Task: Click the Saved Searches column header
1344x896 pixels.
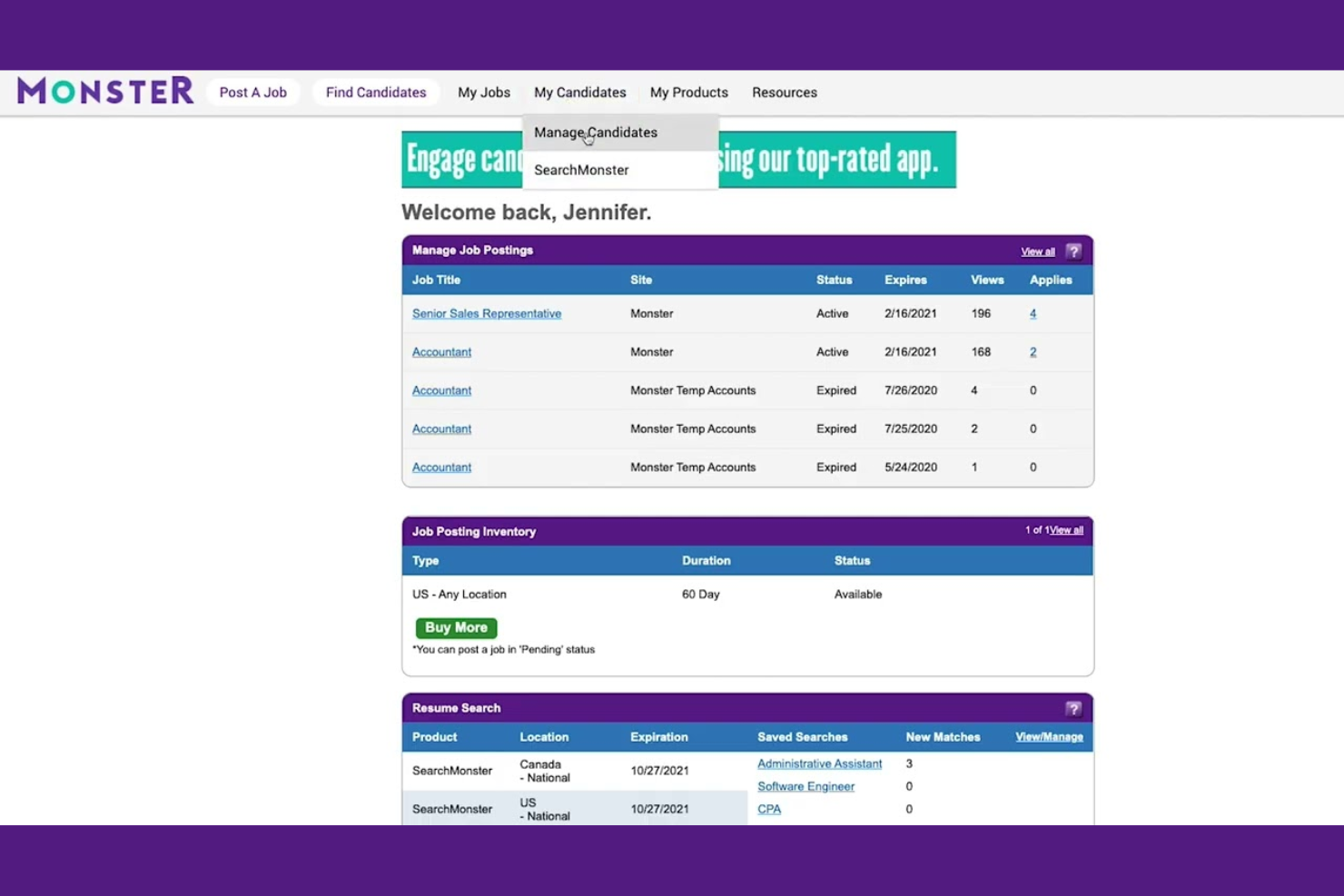Action: coord(803,737)
